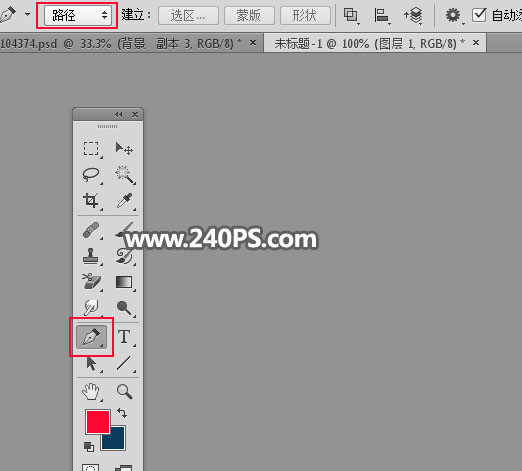Close the 104374.psd document tab
Image resolution: width=522 pixels, height=471 pixels.
253,43
